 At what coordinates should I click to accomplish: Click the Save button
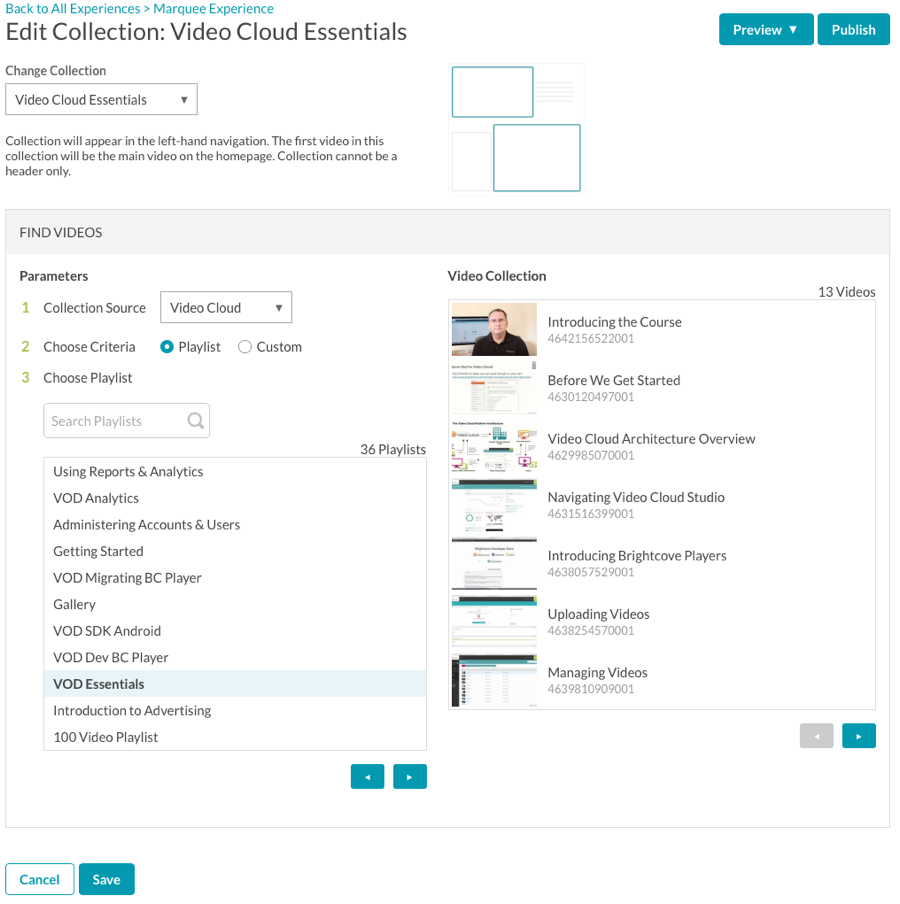click(107, 879)
